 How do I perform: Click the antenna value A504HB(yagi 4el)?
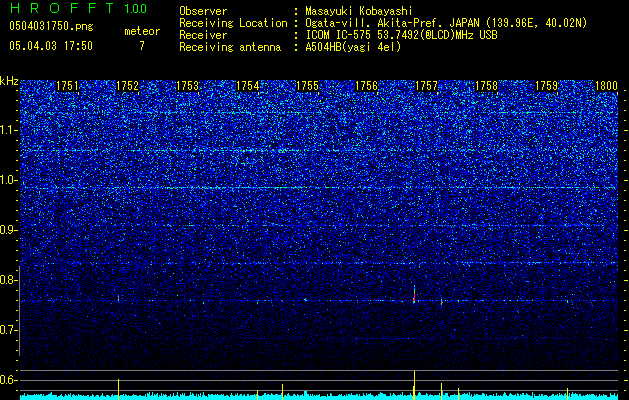tap(353, 47)
